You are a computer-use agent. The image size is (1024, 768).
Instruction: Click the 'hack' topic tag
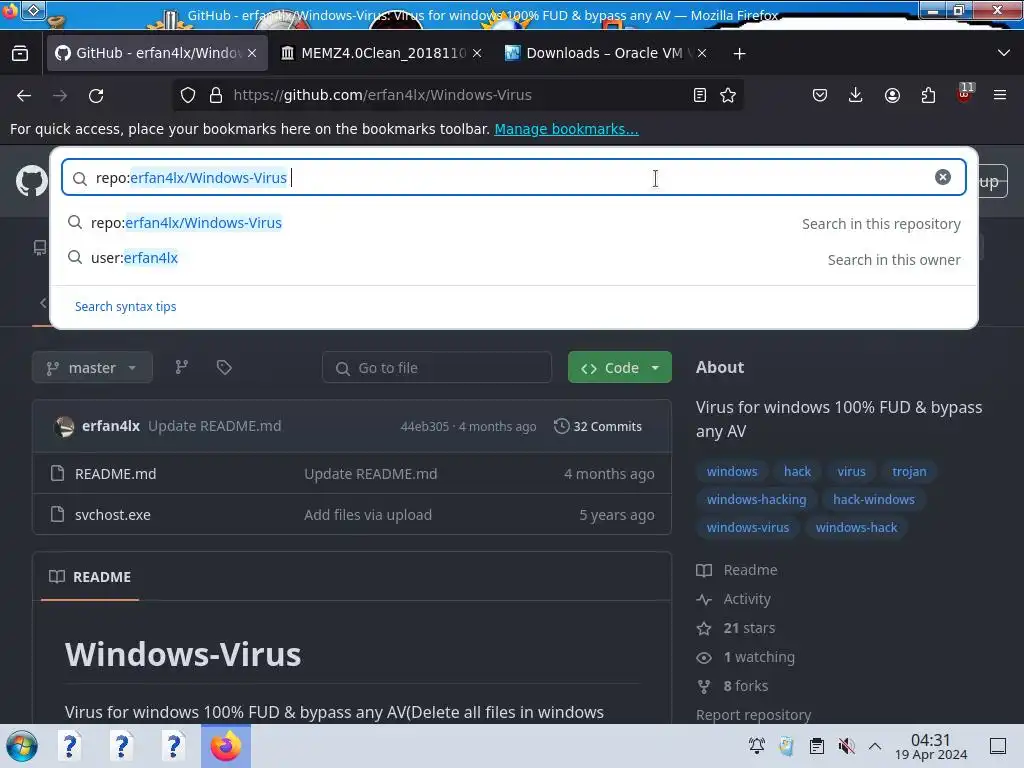pos(797,471)
